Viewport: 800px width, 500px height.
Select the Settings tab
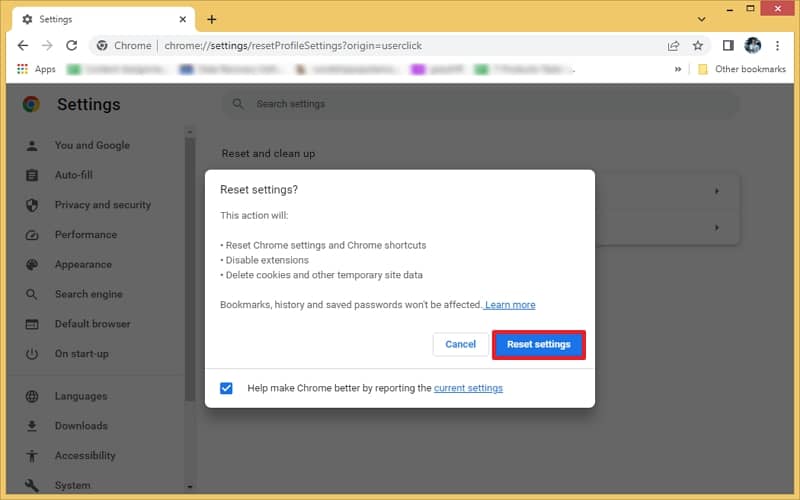coord(104,19)
